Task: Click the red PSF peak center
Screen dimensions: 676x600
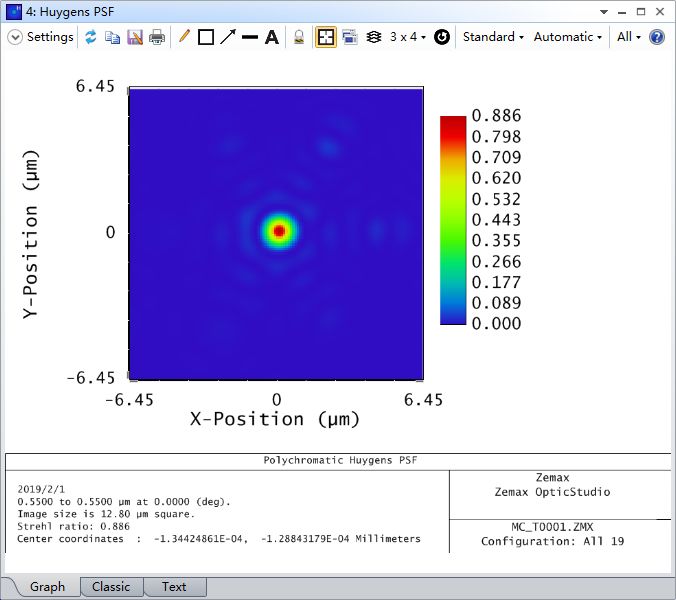Action: 279,231
